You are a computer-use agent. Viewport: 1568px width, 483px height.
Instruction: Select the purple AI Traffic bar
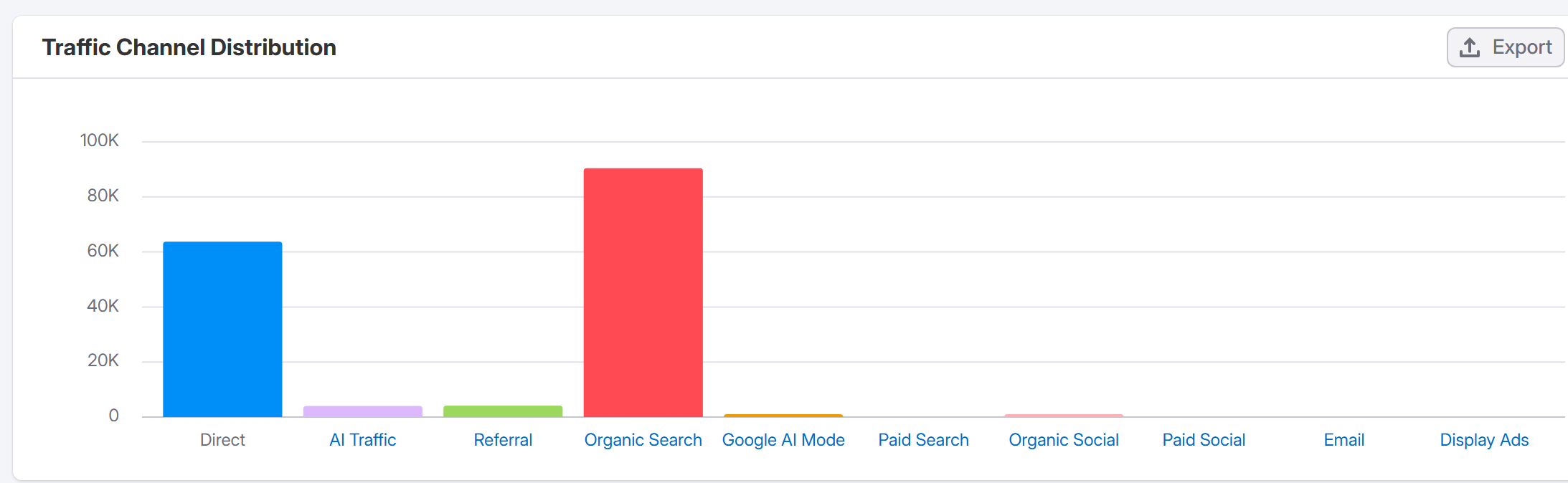362,411
